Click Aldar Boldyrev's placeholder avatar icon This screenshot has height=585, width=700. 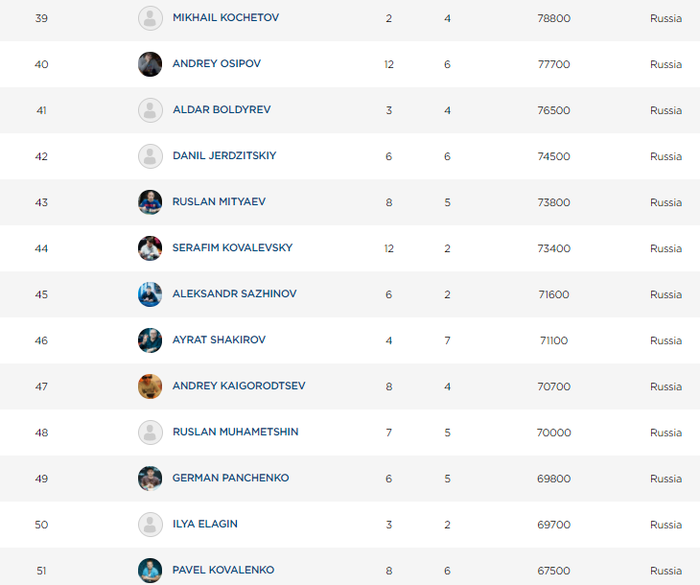tap(150, 110)
